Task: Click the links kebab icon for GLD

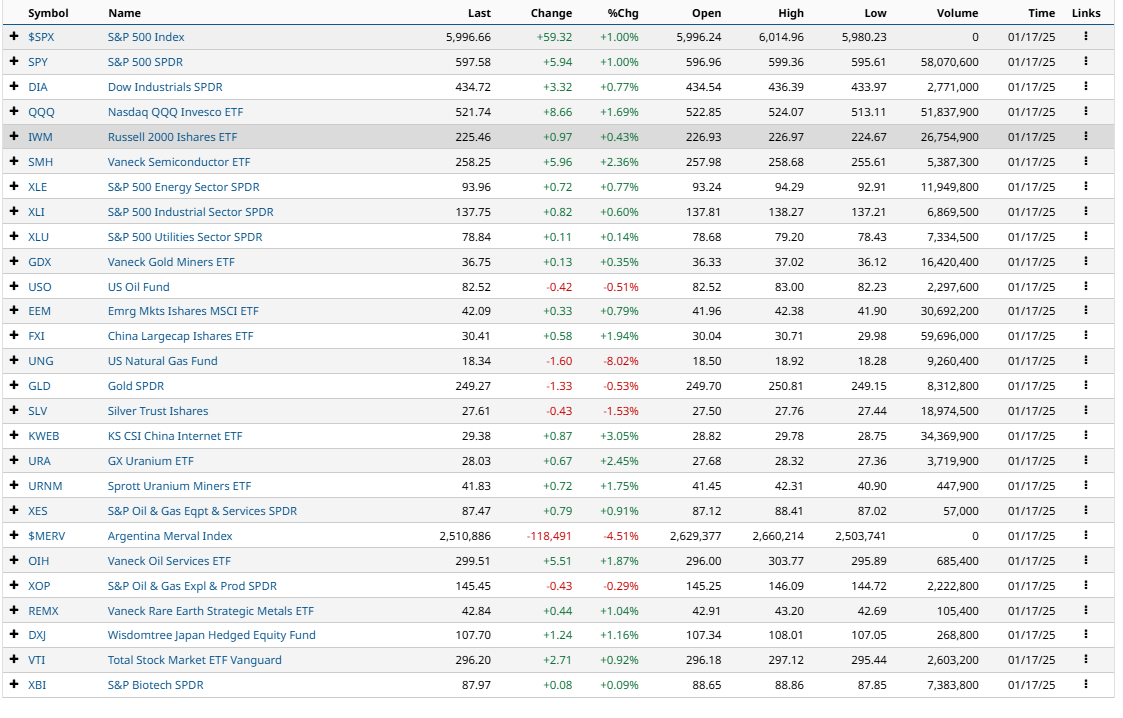Action: point(1085,386)
